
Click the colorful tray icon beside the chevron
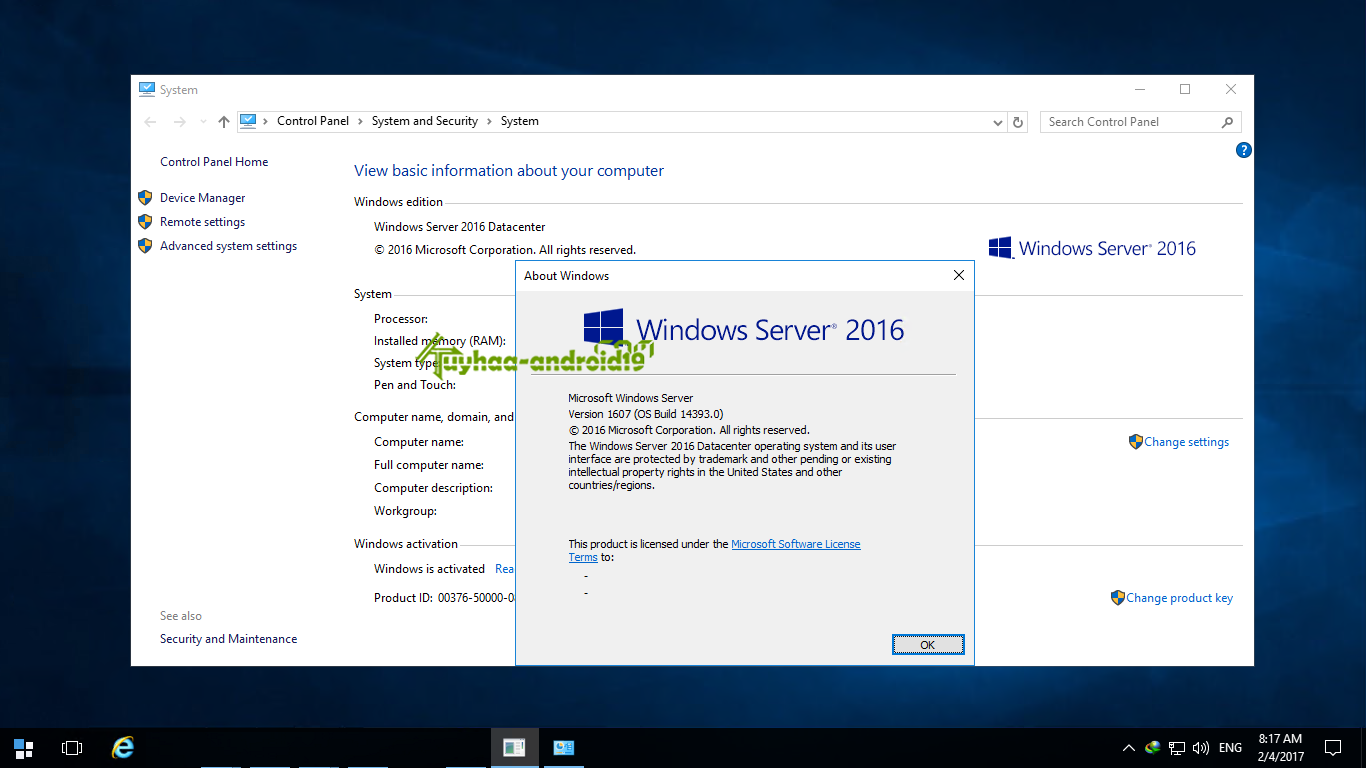tap(1153, 747)
